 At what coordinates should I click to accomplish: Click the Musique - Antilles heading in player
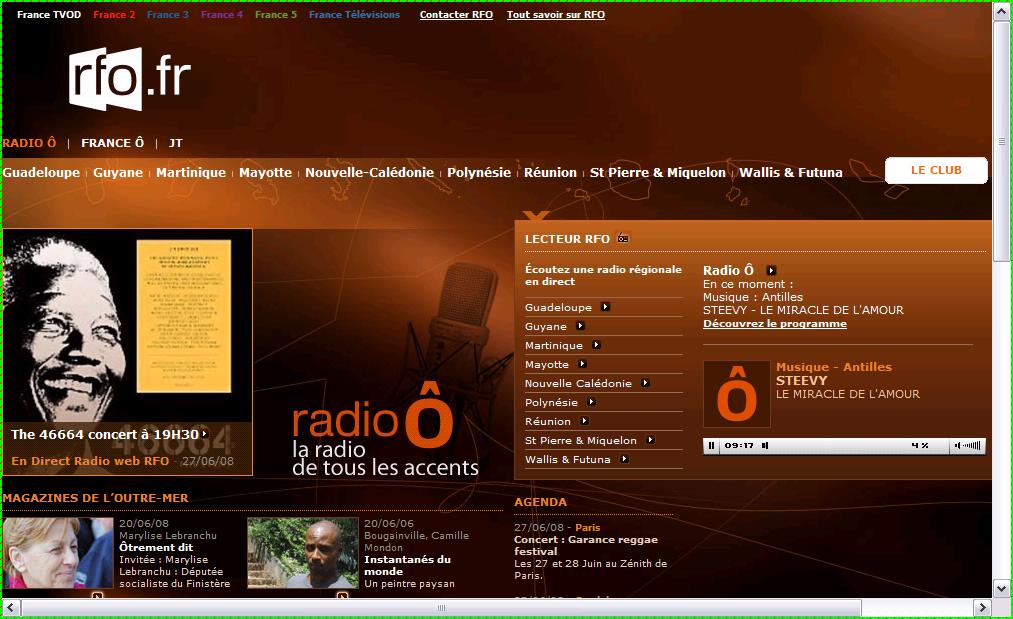tap(834, 366)
